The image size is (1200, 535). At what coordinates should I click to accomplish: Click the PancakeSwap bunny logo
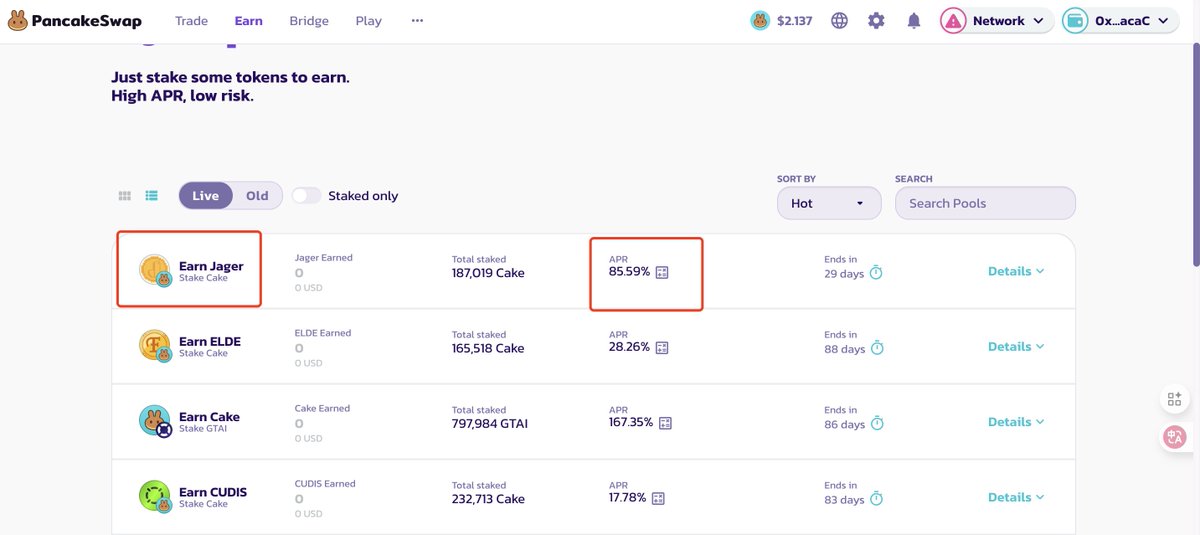click(16, 20)
